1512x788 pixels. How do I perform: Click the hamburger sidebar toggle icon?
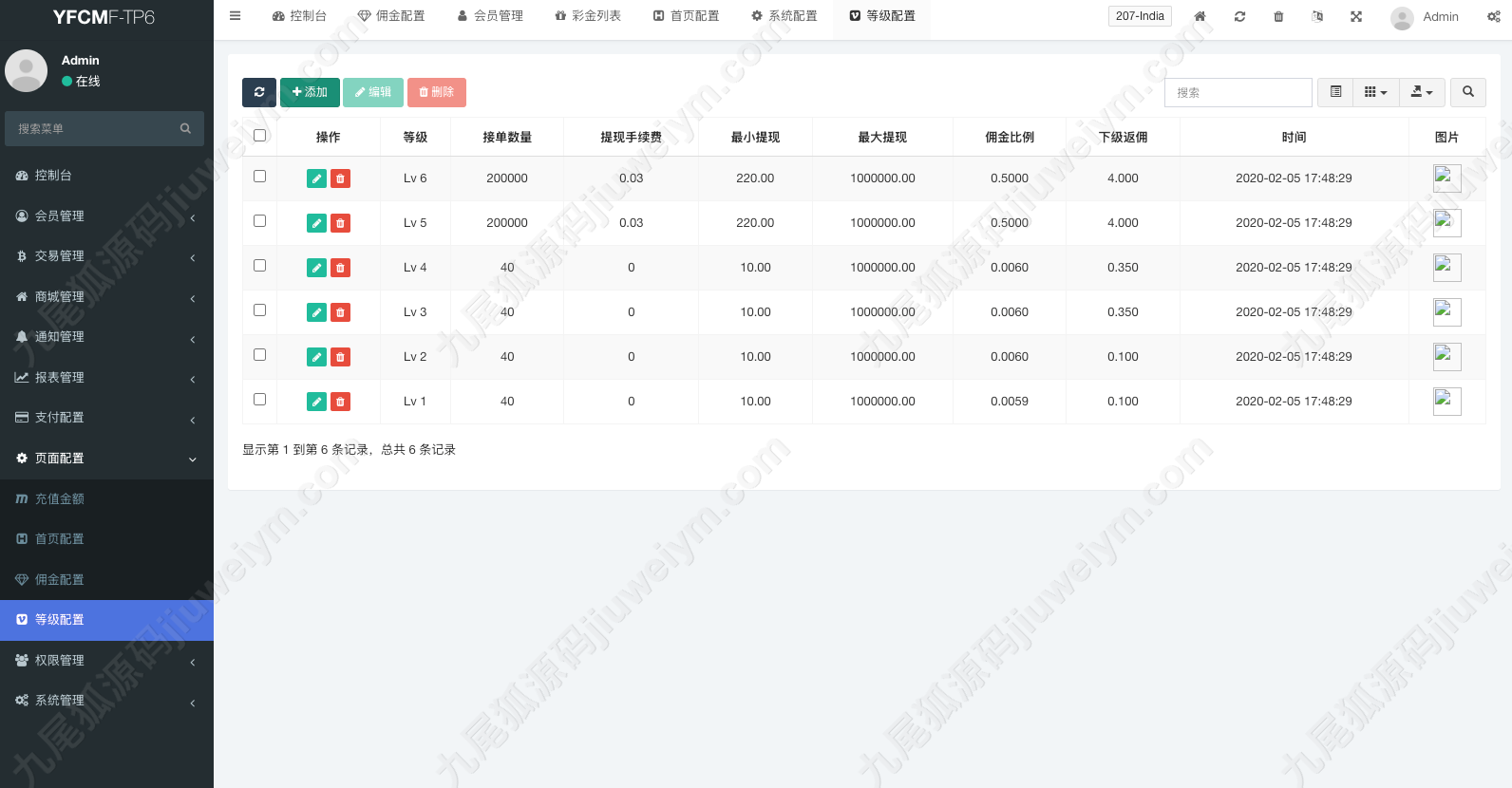tap(236, 16)
